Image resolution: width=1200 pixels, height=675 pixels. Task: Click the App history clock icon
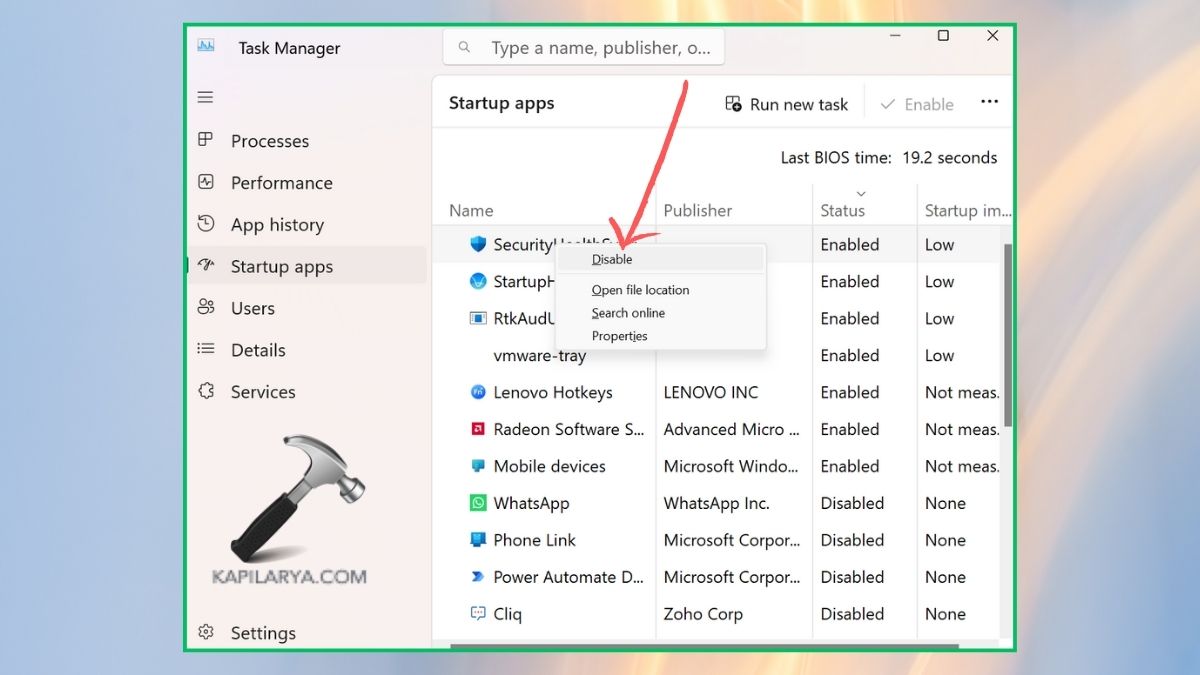tap(206, 223)
